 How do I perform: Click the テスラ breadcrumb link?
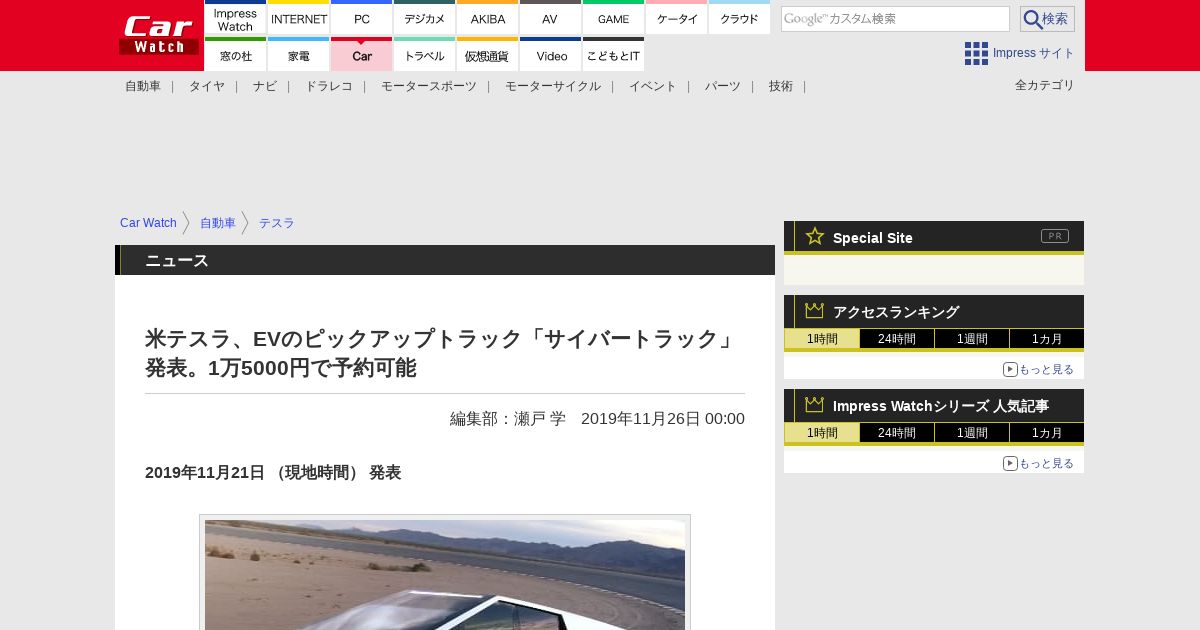277,223
